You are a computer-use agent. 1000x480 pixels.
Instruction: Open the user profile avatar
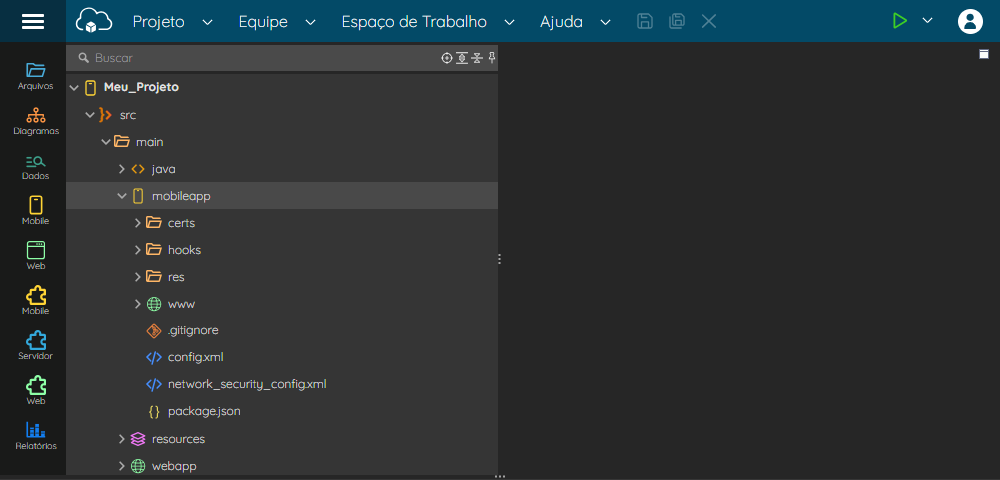click(970, 21)
